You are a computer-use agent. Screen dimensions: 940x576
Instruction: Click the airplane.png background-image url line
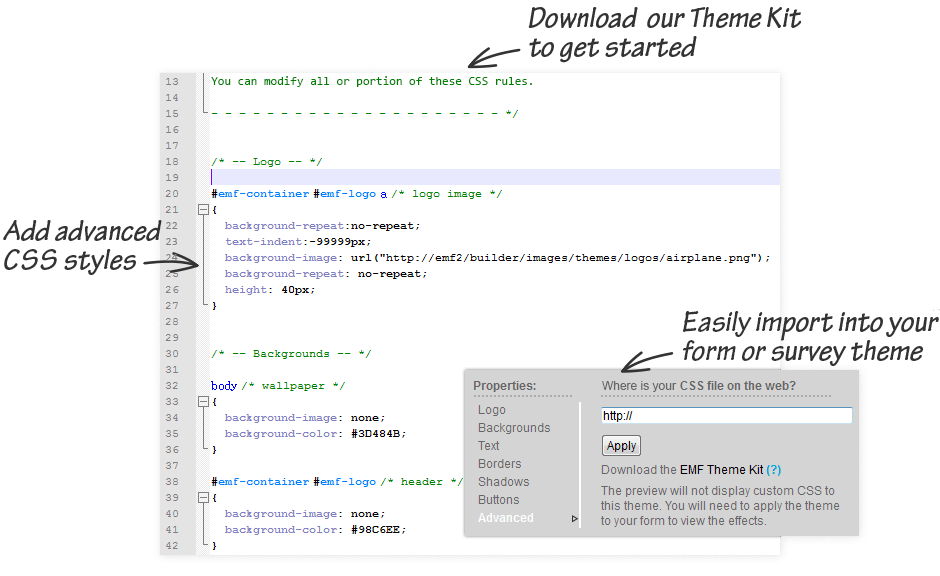498,258
